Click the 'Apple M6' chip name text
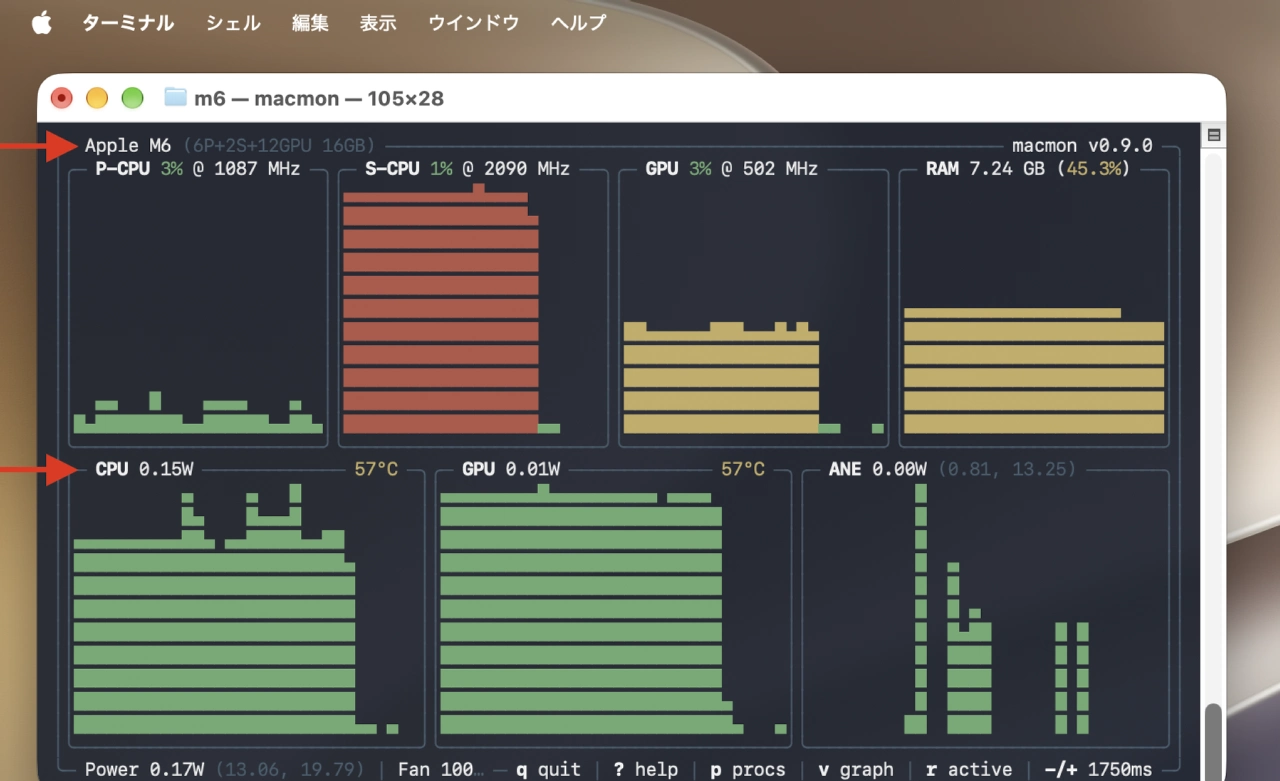The height and width of the screenshot is (781, 1280). [128, 146]
